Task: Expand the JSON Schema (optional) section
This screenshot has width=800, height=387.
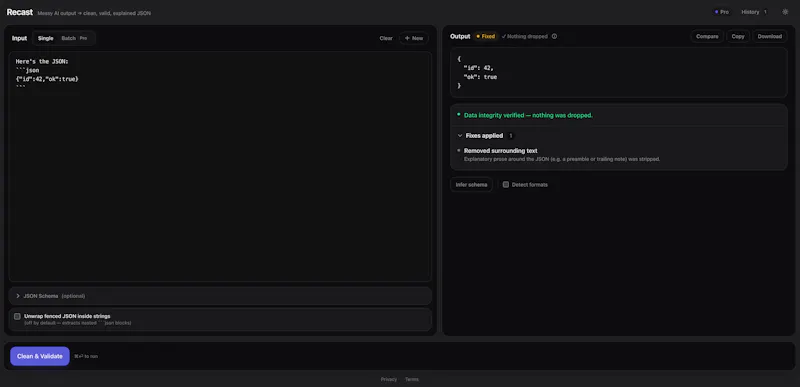Action: point(220,296)
